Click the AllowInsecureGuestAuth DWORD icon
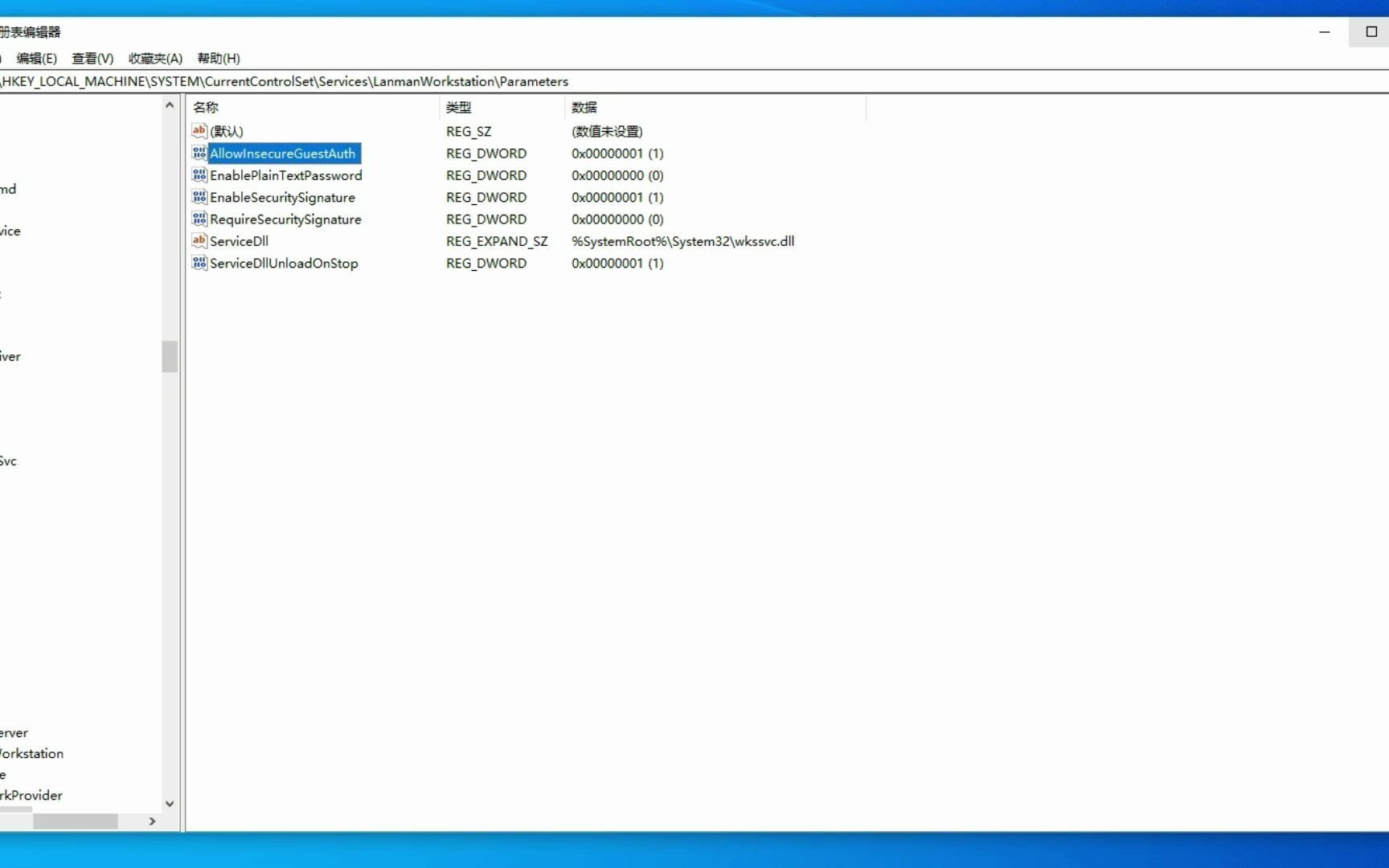The height and width of the screenshot is (868, 1389). click(199, 153)
